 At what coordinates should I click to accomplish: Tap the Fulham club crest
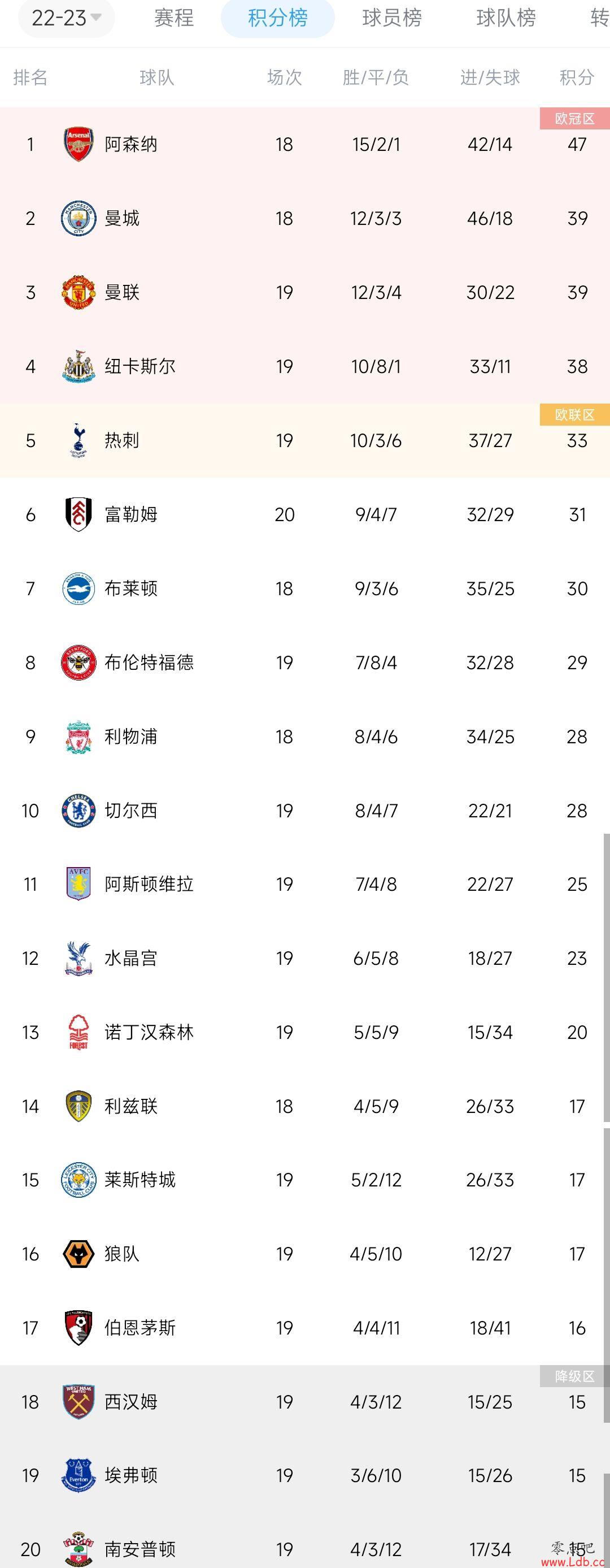click(x=79, y=514)
